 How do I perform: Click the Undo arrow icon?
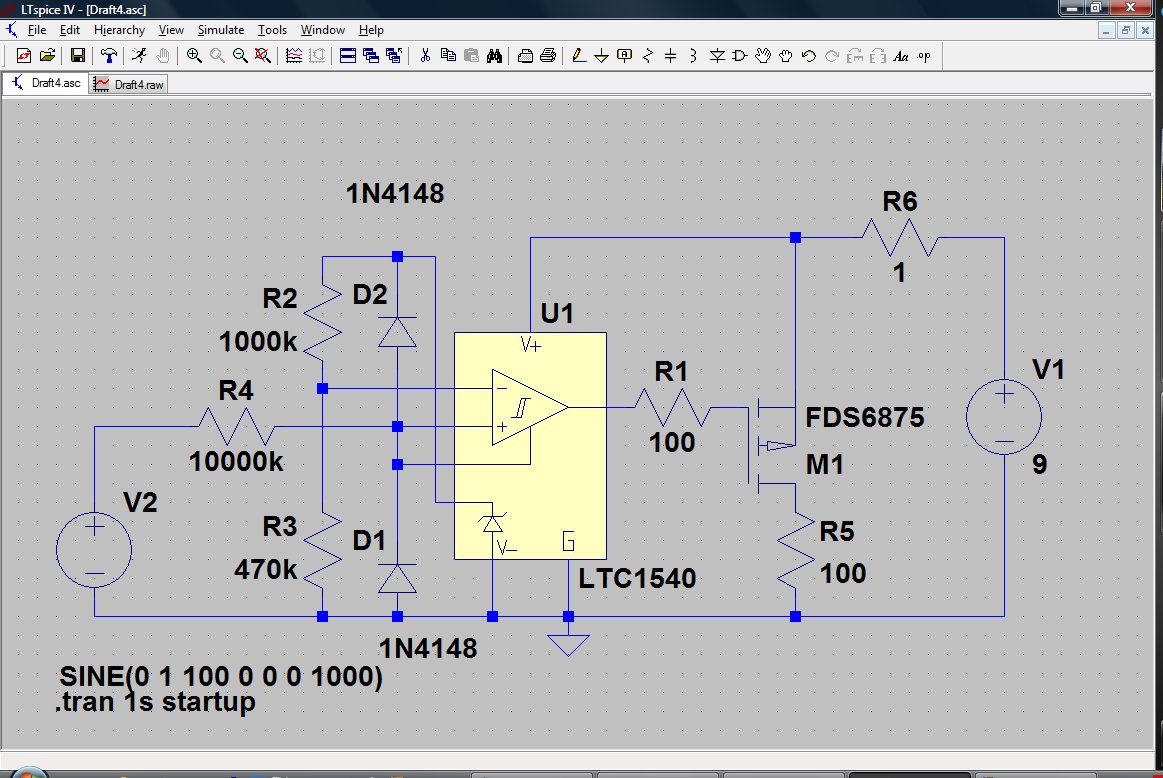click(808, 56)
